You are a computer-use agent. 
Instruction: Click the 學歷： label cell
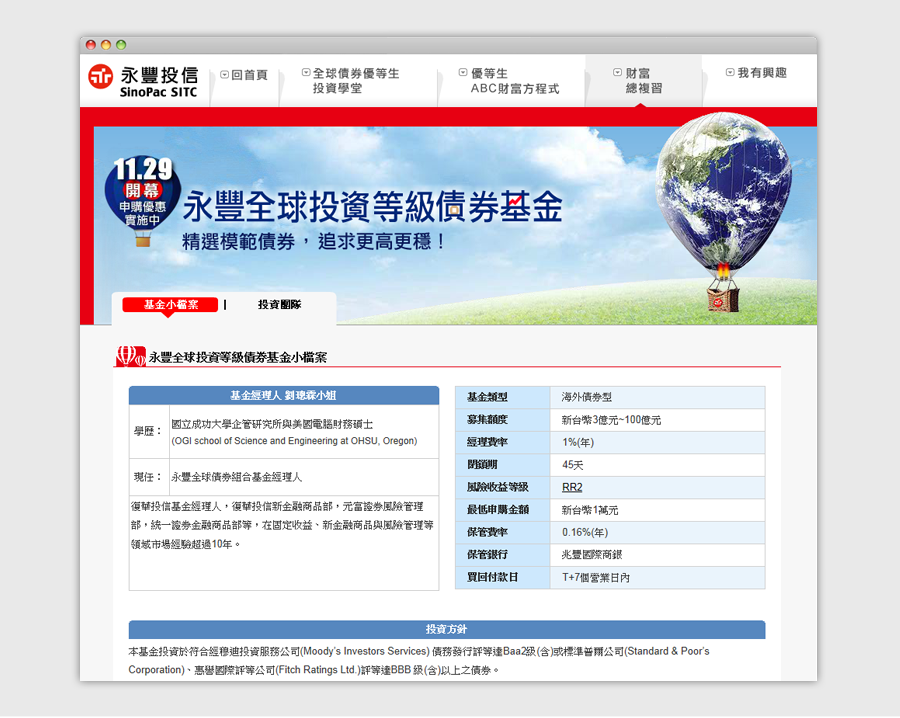tap(149, 432)
